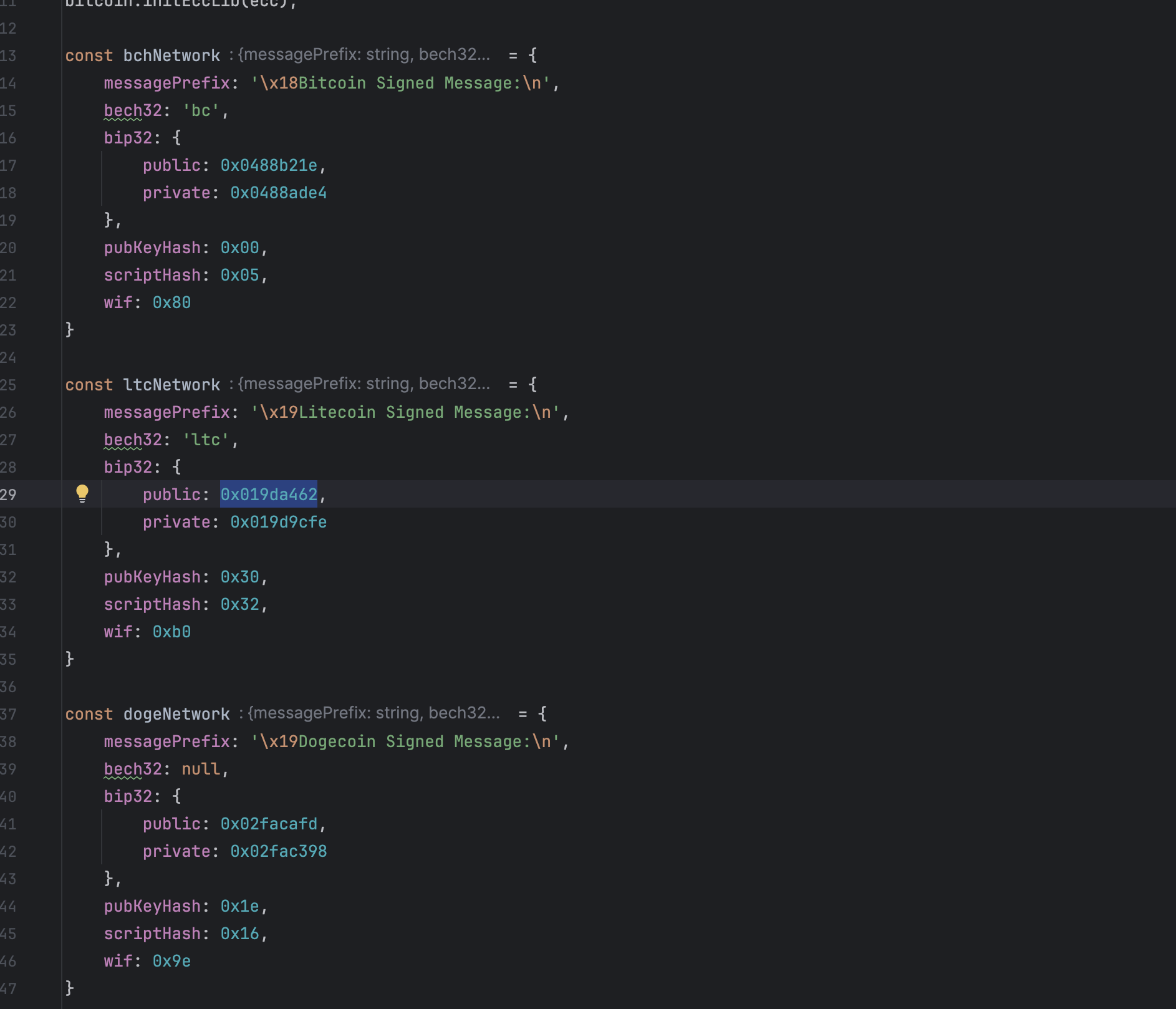Click the null bech32 value
Image resolution: width=1176 pixels, height=1009 pixels.
click(x=201, y=769)
